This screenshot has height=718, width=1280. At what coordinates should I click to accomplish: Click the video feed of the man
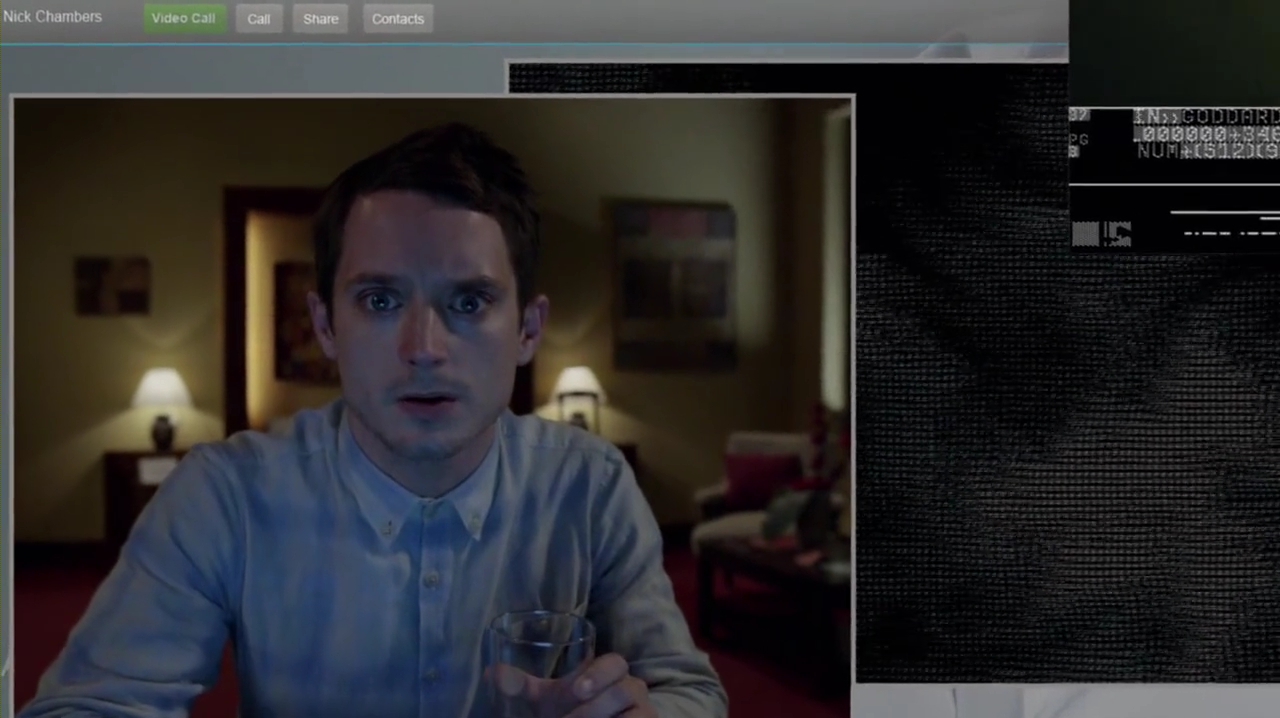point(432,406)
